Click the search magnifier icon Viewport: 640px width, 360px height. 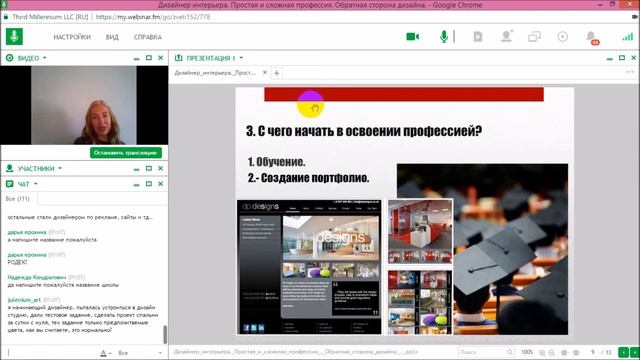pyautogui.click(x=510, y=352)
